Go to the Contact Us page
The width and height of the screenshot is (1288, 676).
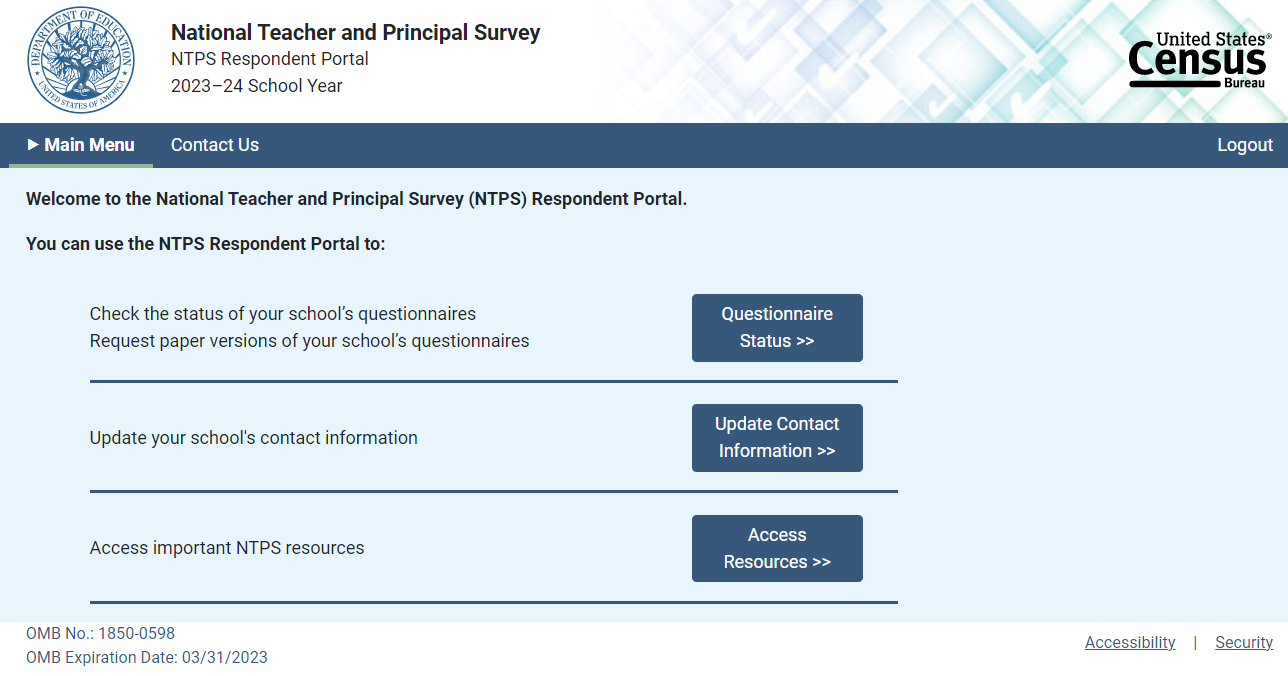[215, 145]
